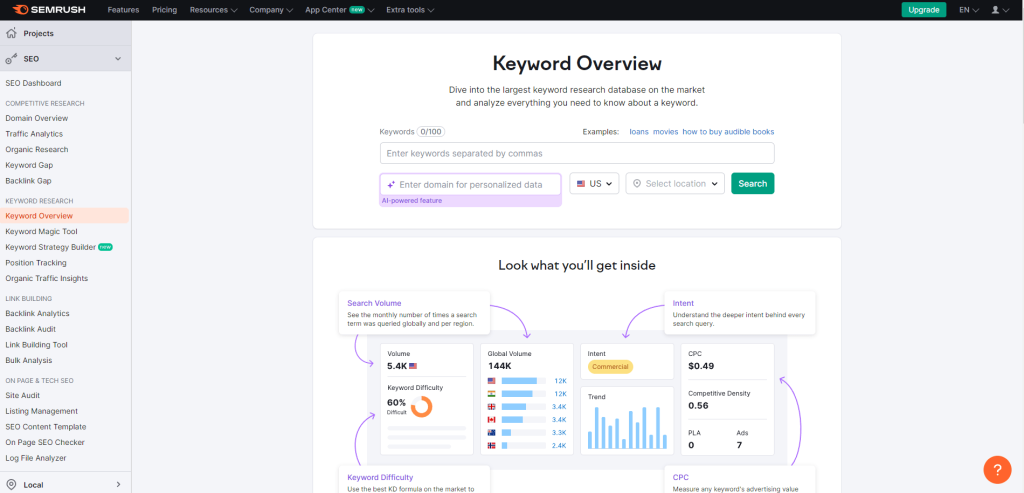
Task: Click the 'Search Volume' callout title
Action: pyautogui.click(x=374, y=303)
